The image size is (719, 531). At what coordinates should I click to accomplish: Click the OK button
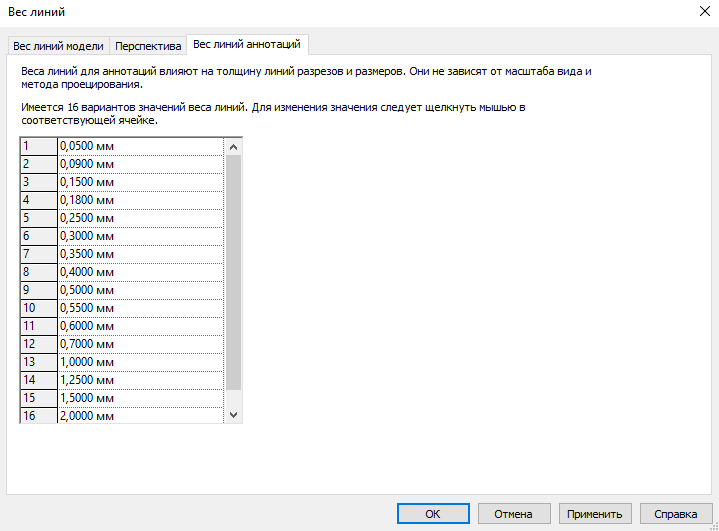[x=433, y=513]
